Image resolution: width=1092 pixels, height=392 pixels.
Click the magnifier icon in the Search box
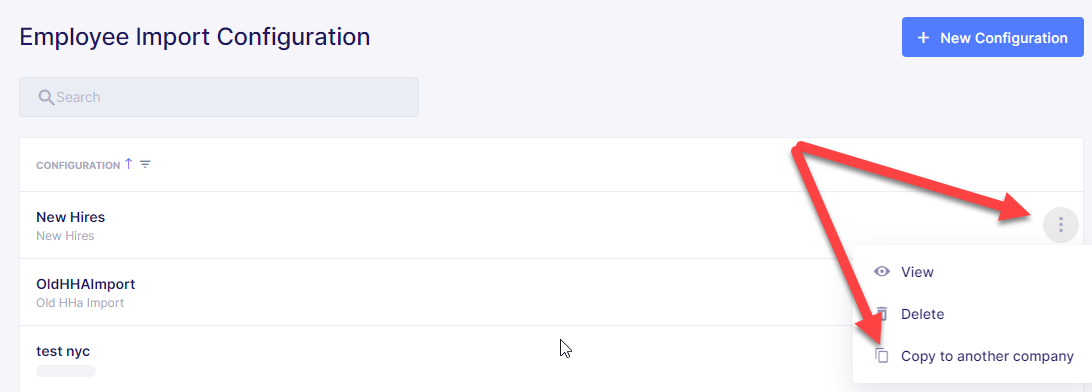(46, 97)
